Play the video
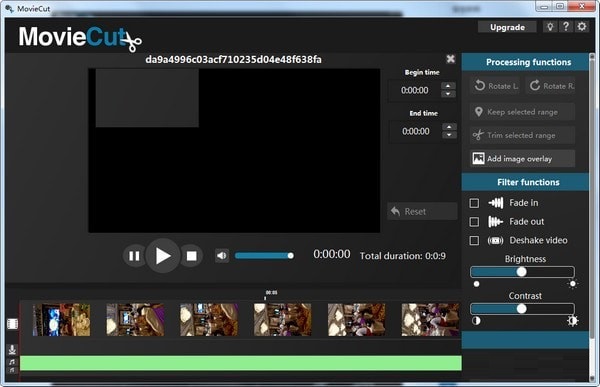600x387 pixels. pos(163,256)
